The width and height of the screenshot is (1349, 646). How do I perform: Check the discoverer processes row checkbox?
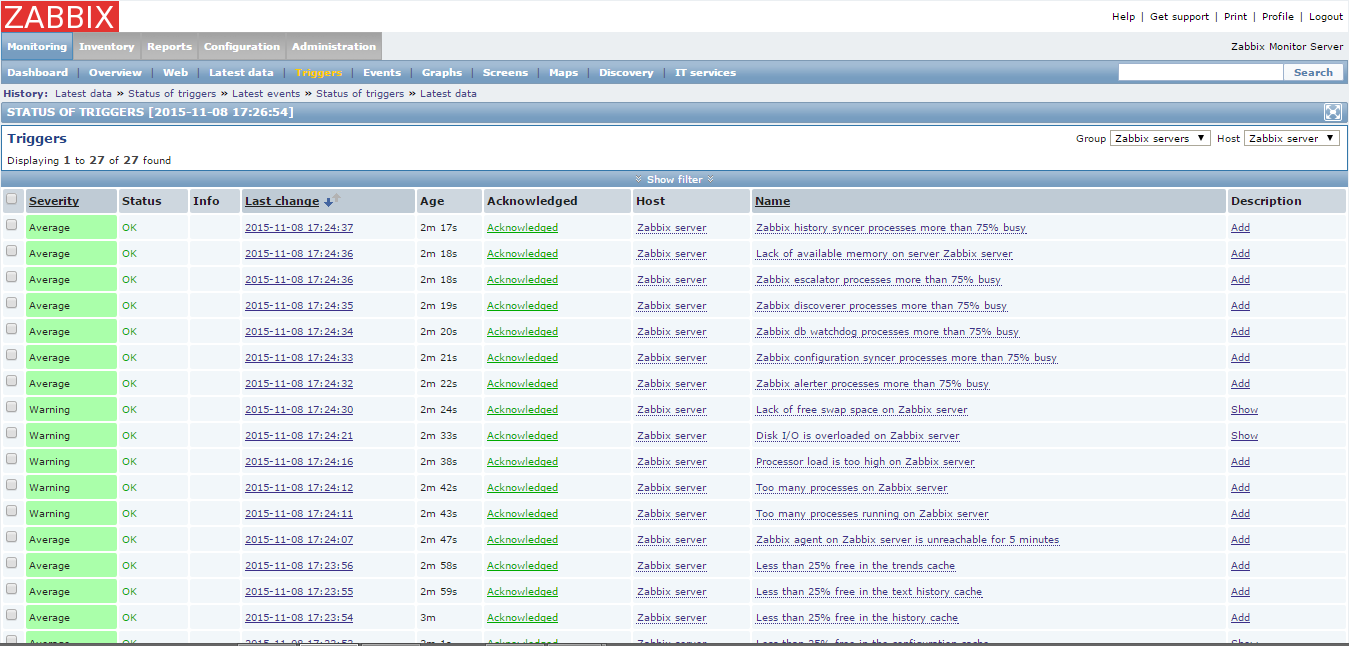(12, 303)
